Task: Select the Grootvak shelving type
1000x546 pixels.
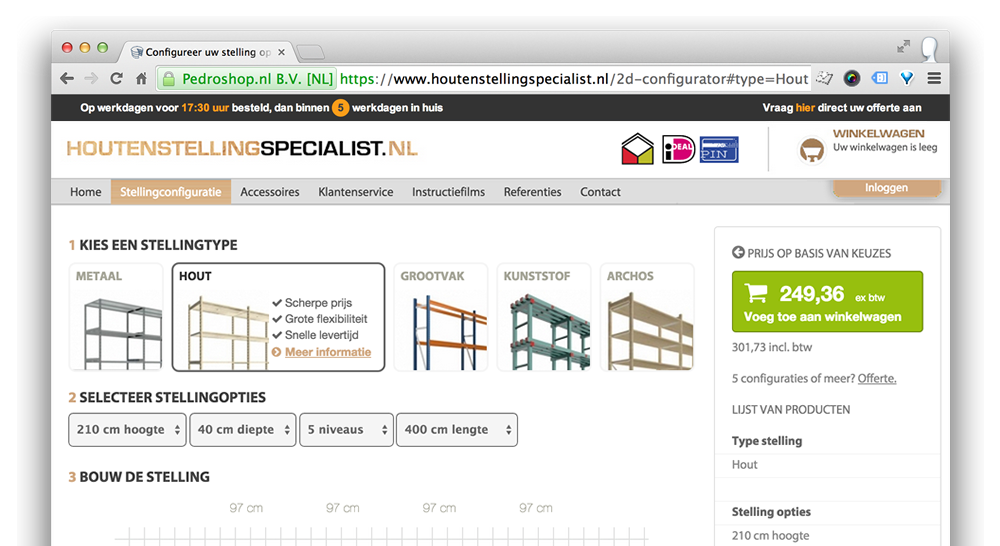Action: click(441, 317)
